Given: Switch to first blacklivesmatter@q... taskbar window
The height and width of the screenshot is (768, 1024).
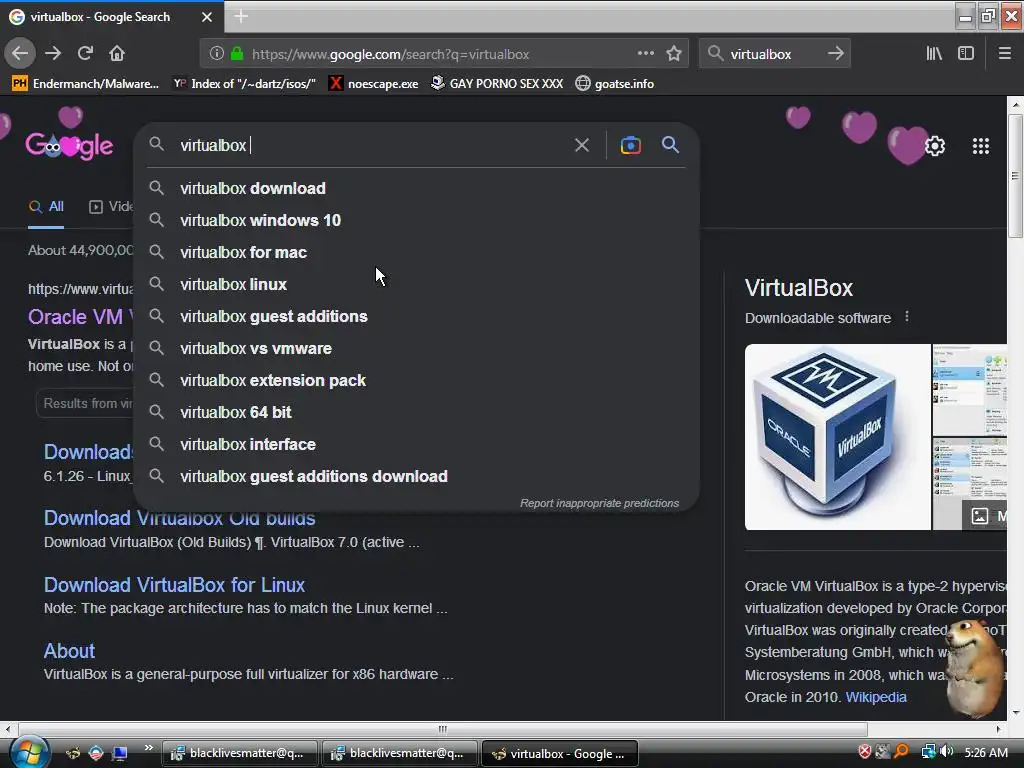Looking at the screenshot, I should coord(239,753).
